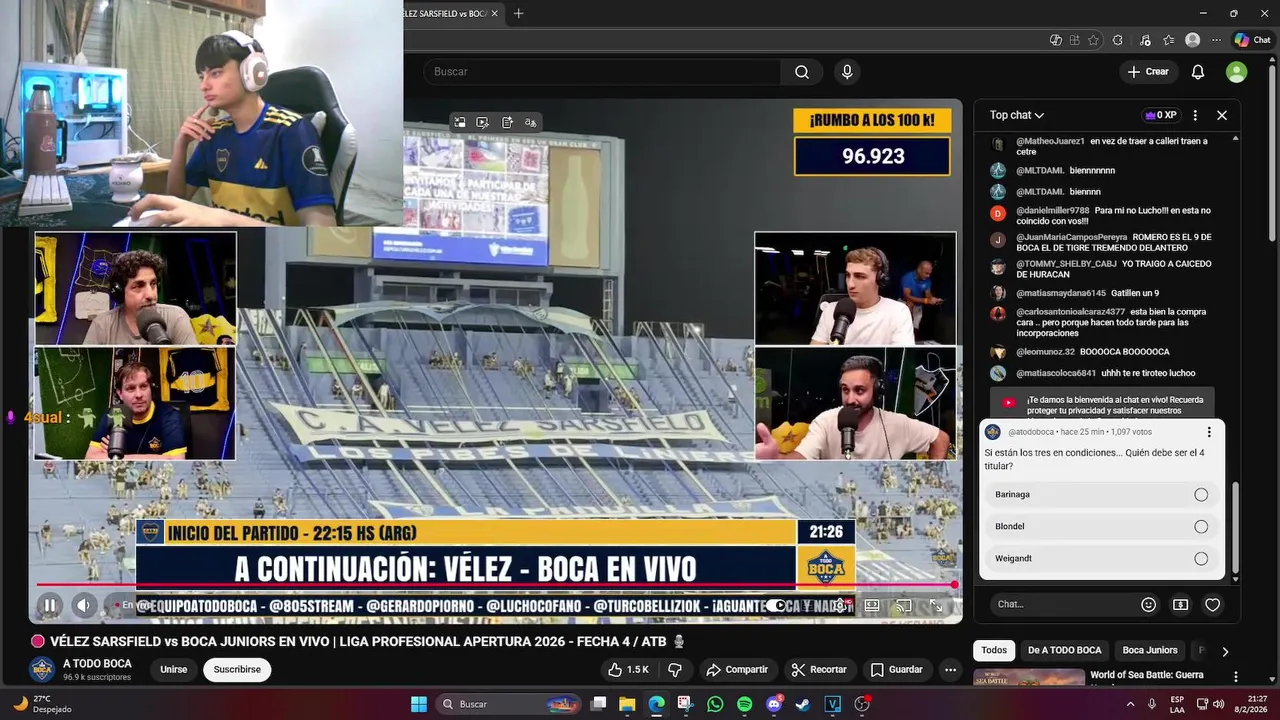Click commenter name @MatheoJuarez1 in chat
This screenshot has width=1280, height=720.
click(x=1050, y=142)
